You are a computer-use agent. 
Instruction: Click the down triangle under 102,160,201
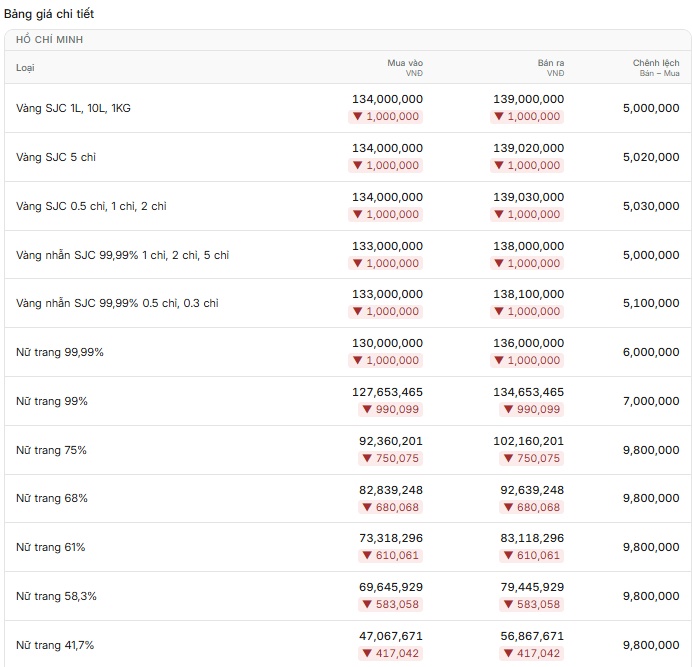coord(508,459)
